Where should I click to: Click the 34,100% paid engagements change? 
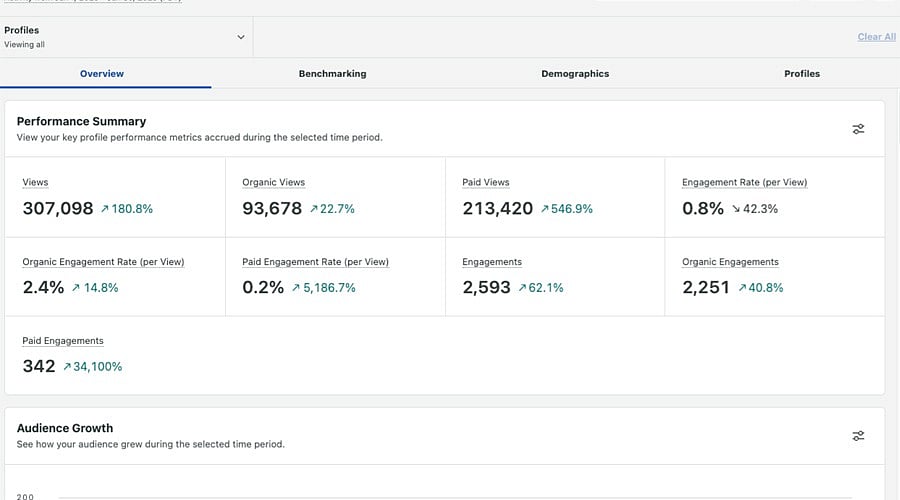point(92,367)
